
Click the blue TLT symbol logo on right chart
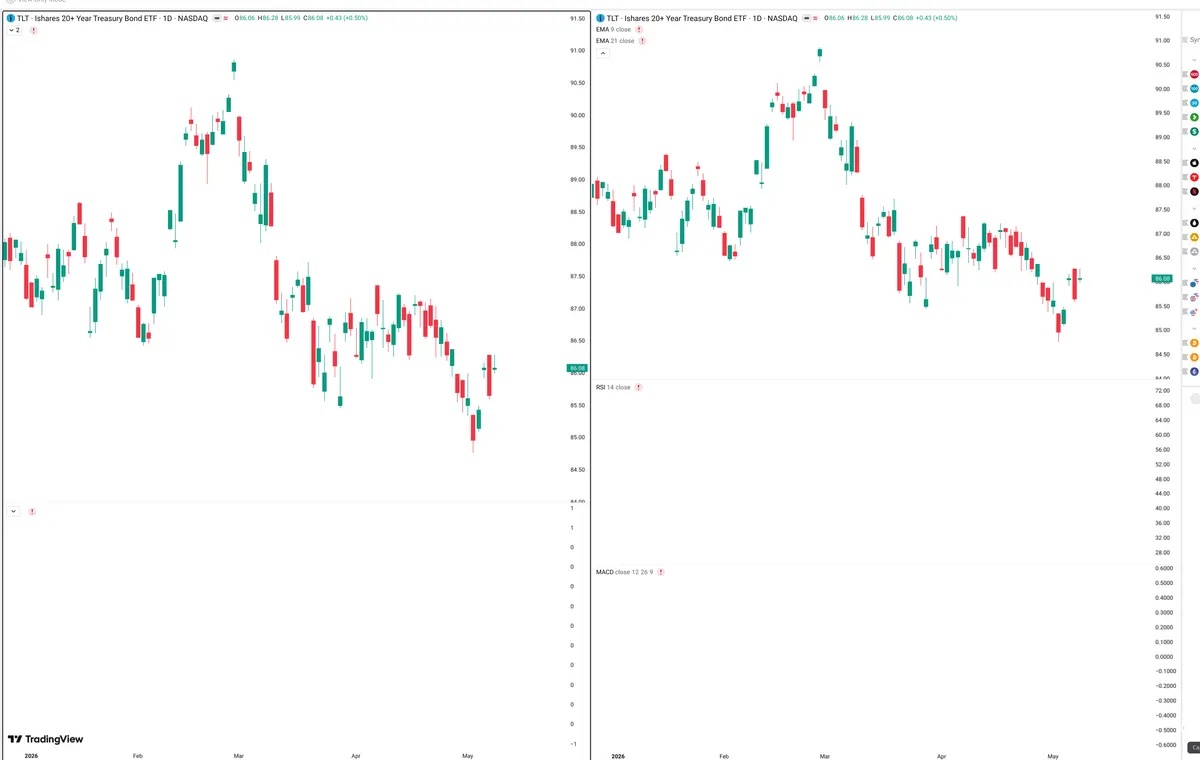(x=602, y=19)
